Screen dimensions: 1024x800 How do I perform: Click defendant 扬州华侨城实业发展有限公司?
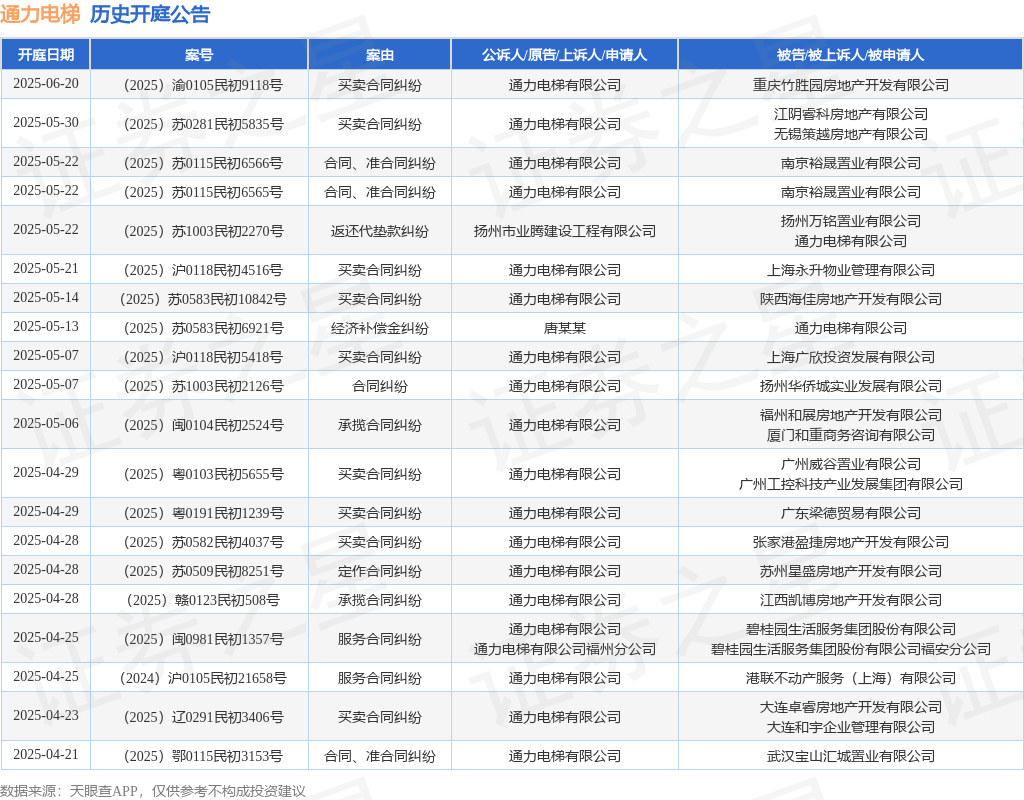pyautogui.click(x=850, y=386)
